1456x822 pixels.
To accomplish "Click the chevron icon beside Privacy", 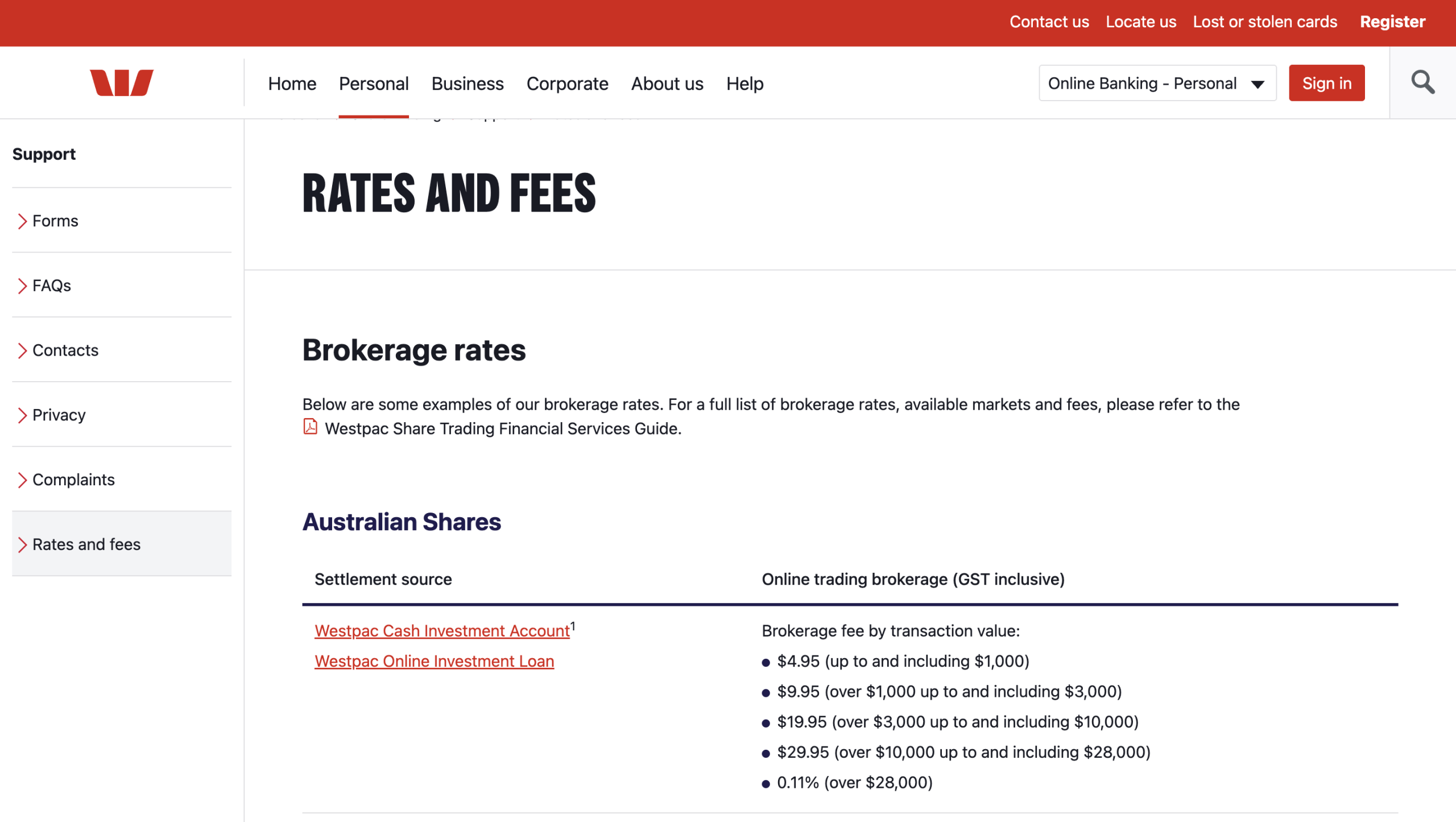I will 22,416.
